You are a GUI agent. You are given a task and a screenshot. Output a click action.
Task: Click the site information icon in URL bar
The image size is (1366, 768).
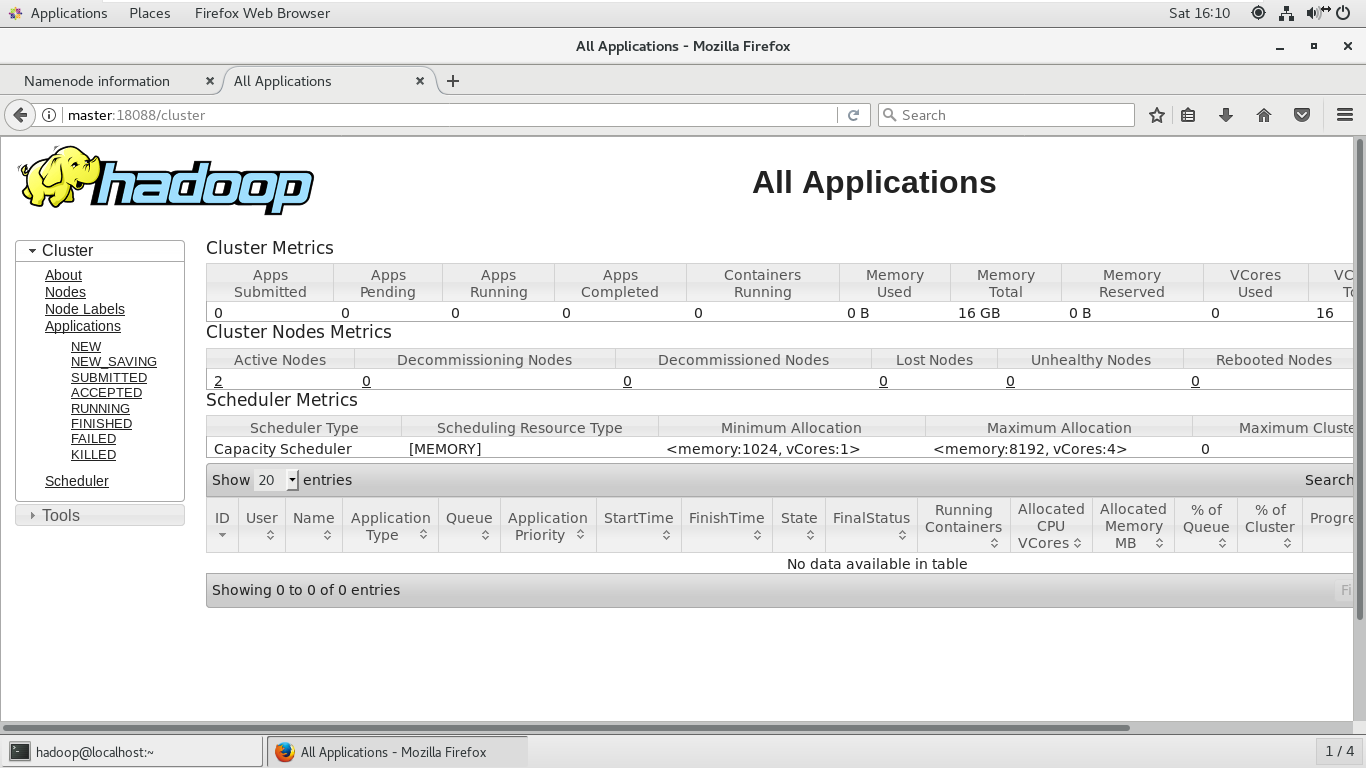(x=50, y=115)
